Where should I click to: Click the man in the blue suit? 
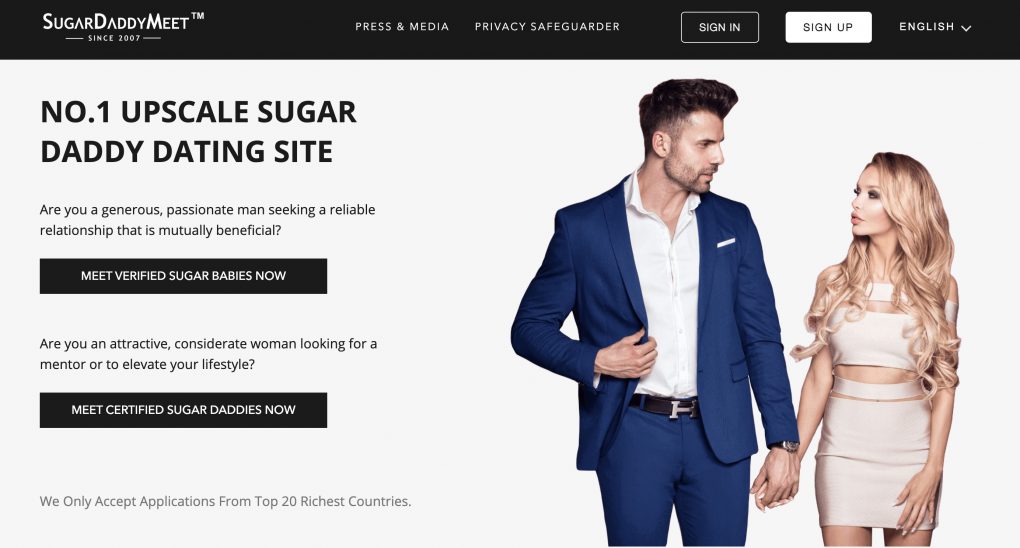click(x=657, y=312)
